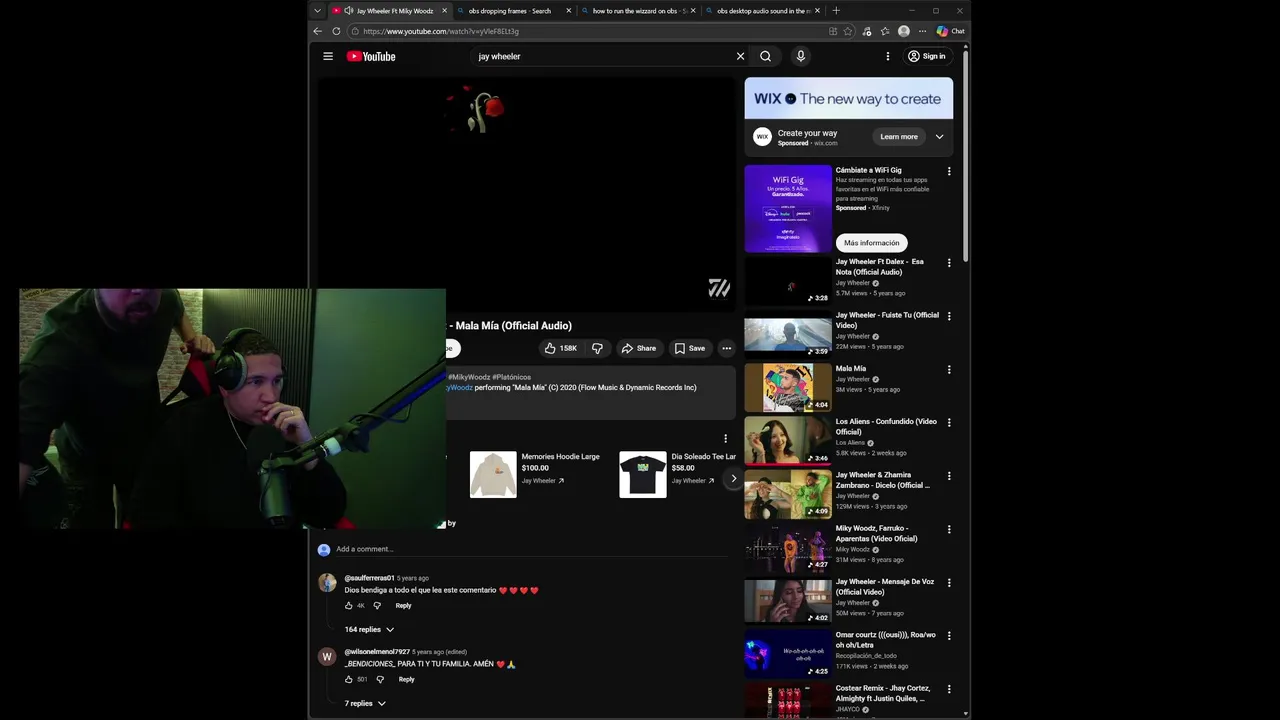
Task: Open the split screen icon in address bar
Action: tap(833, 31)
